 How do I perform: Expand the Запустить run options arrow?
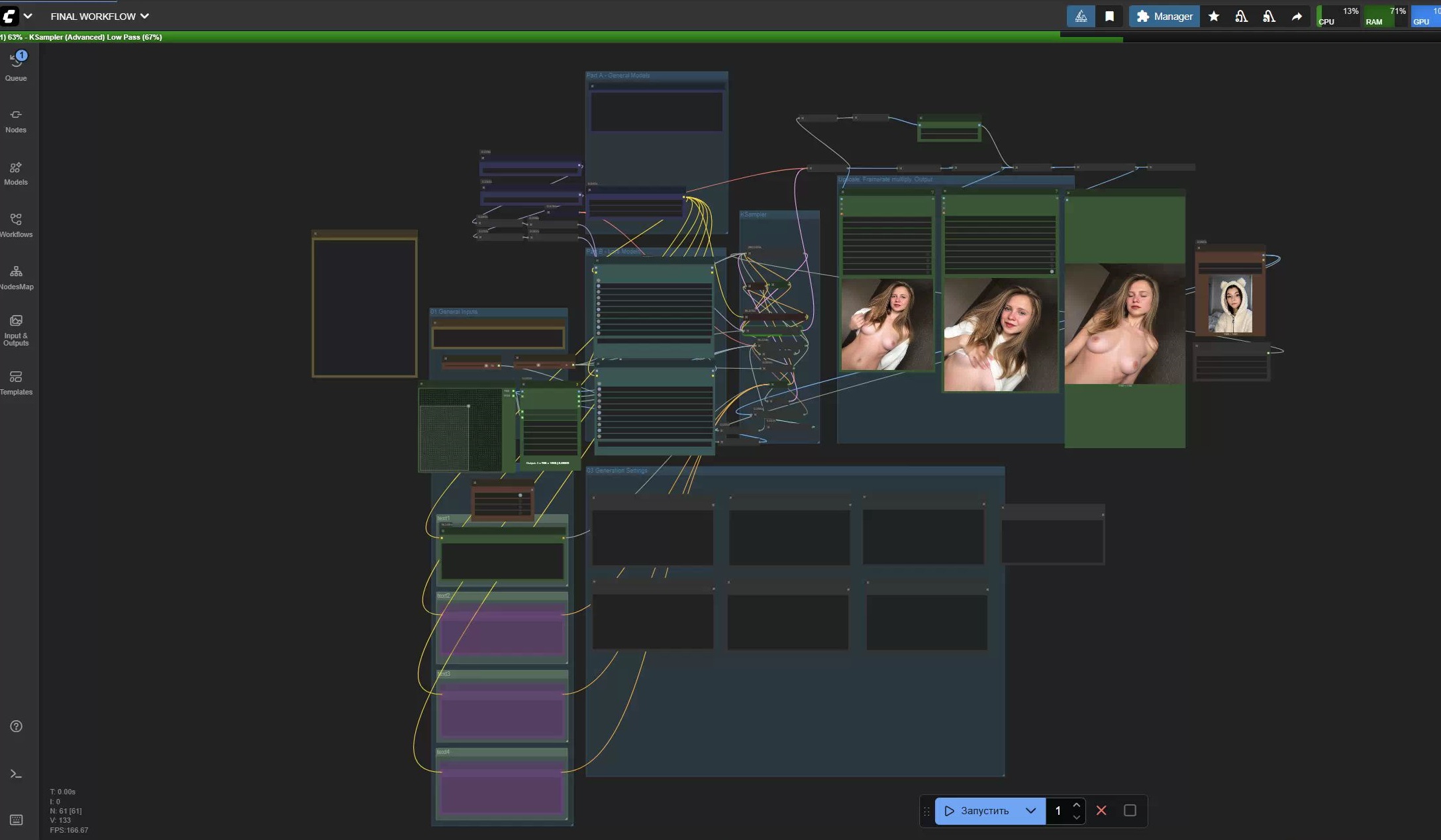pos(1030,810)
